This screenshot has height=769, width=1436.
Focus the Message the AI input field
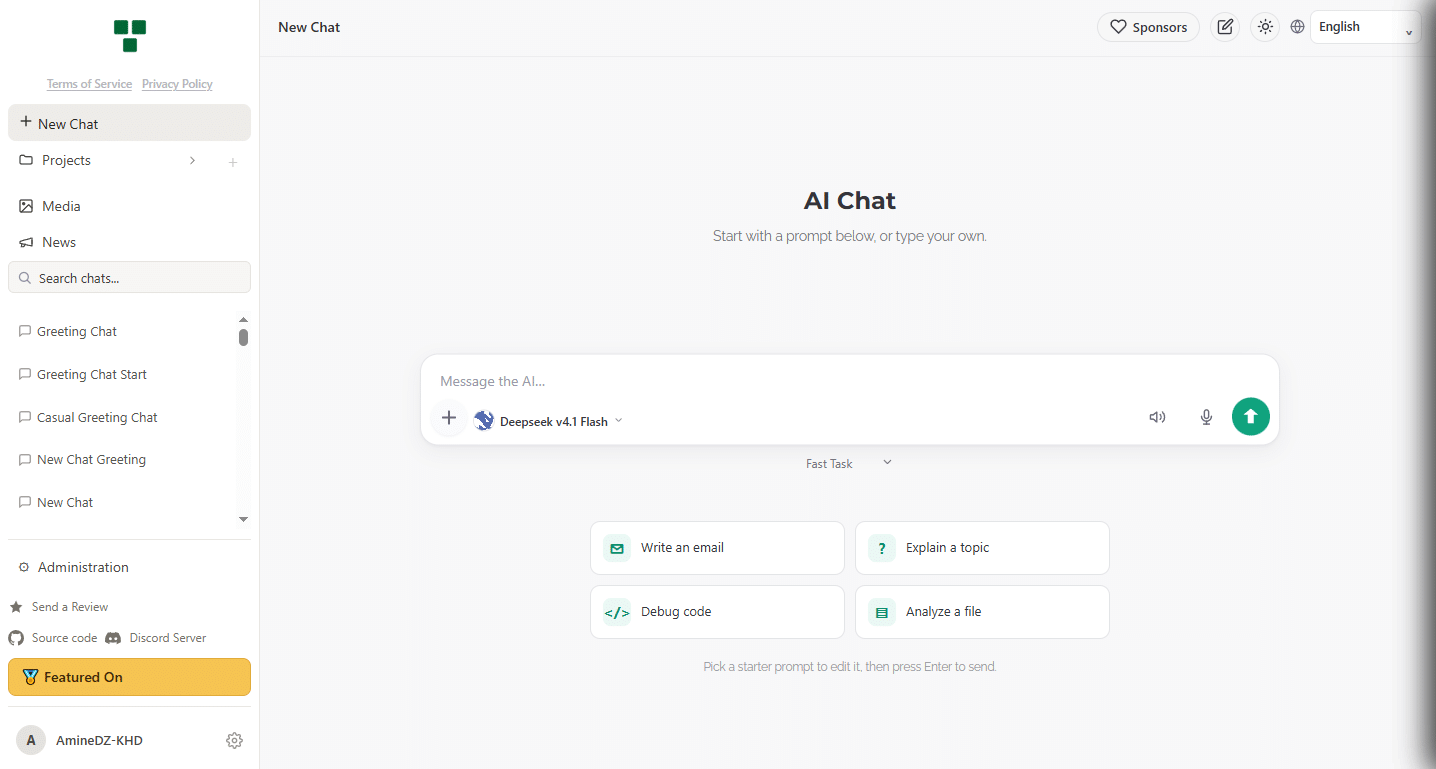[x=849, y=381]
